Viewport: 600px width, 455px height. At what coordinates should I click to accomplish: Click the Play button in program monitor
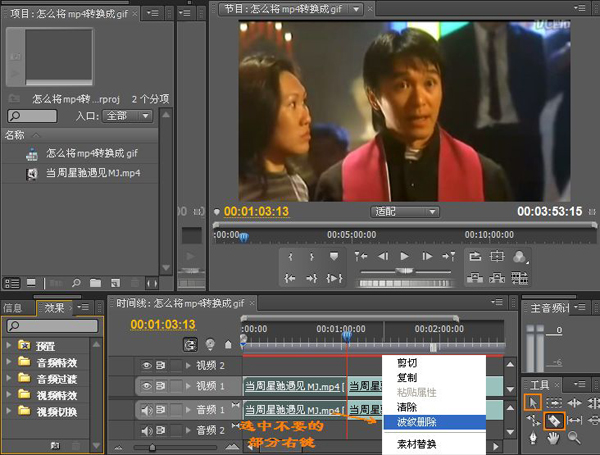(404, 256)
